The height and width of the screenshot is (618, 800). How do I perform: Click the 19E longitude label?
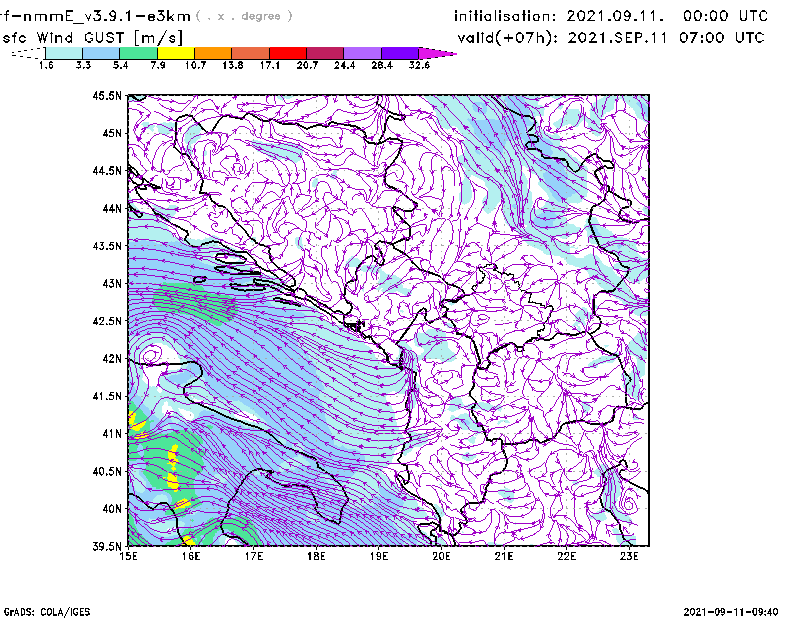pos(379,556)
